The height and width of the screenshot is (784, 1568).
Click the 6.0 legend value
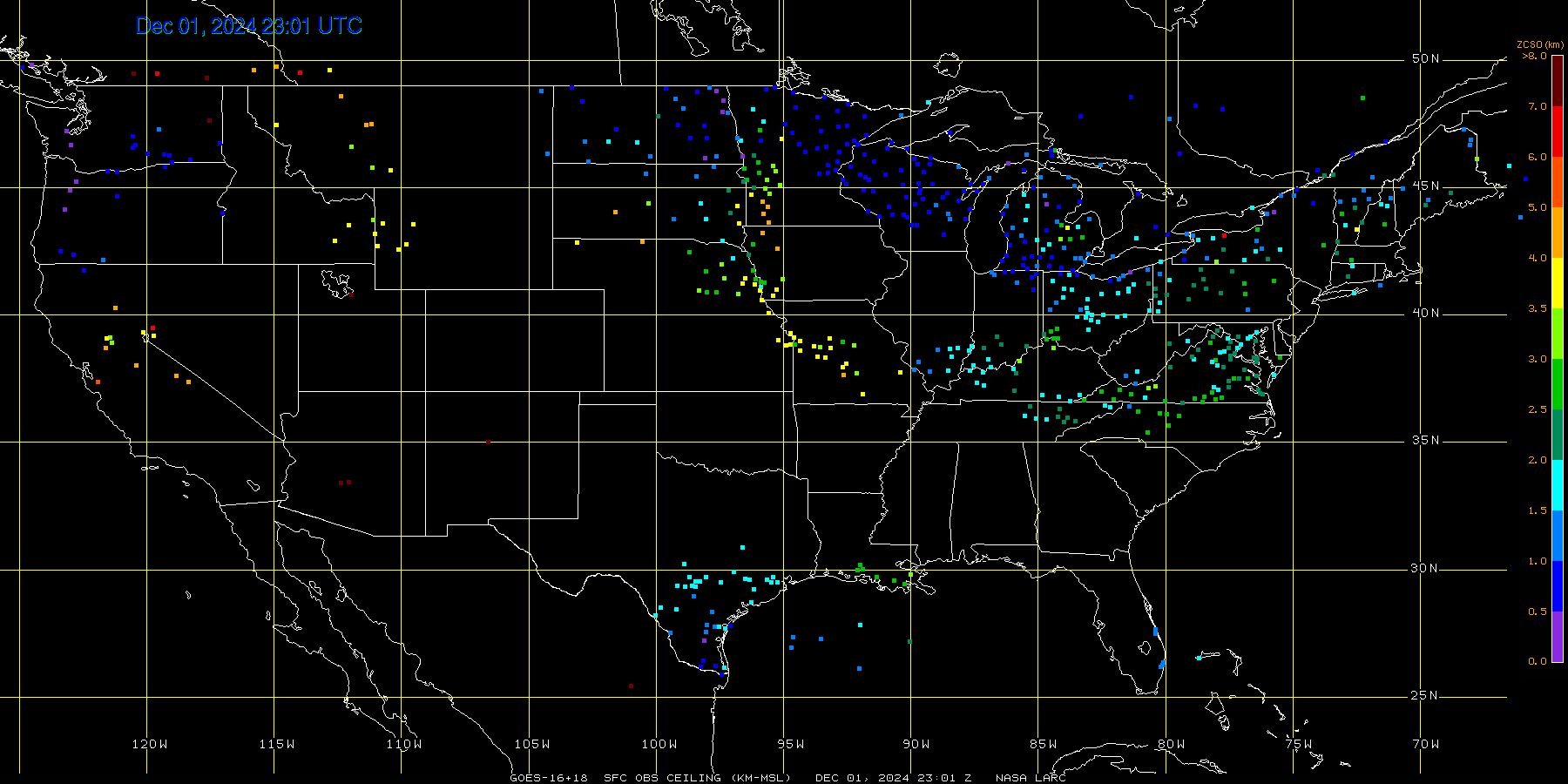click(1538, 157)
